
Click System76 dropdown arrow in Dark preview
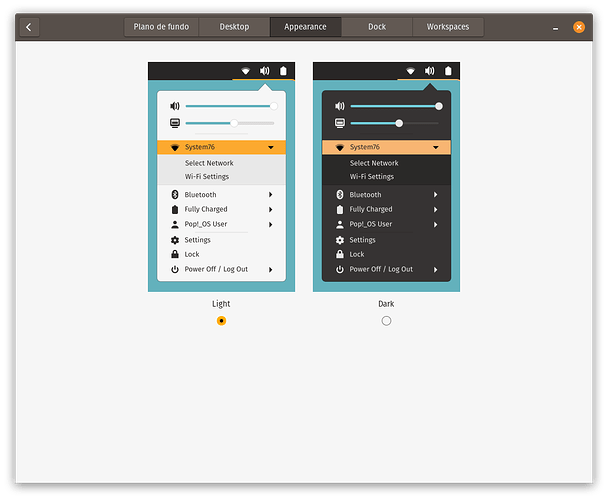point(436,147)
